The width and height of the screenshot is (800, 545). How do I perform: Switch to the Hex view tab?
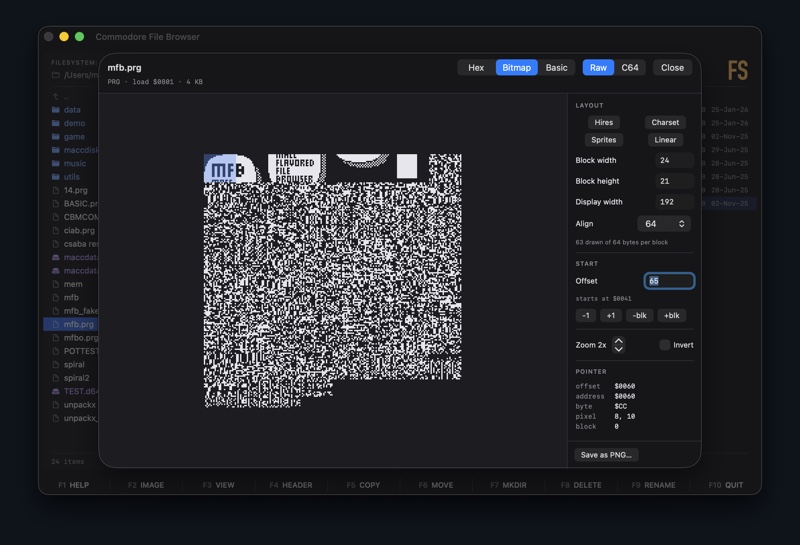point(476,67)
